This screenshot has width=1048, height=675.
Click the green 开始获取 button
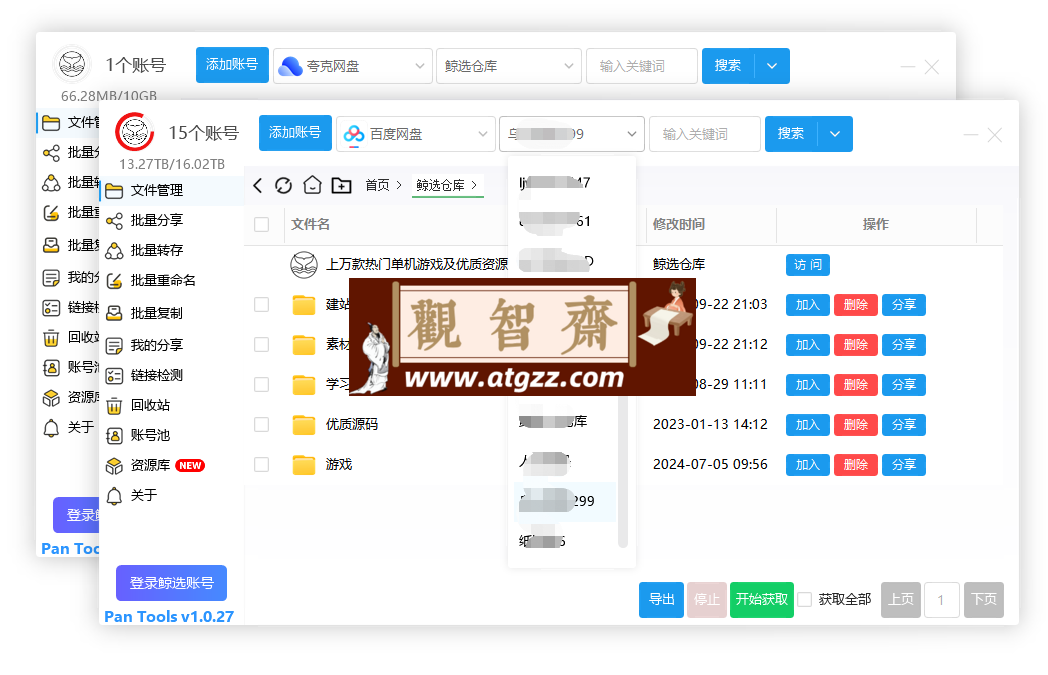761,599
